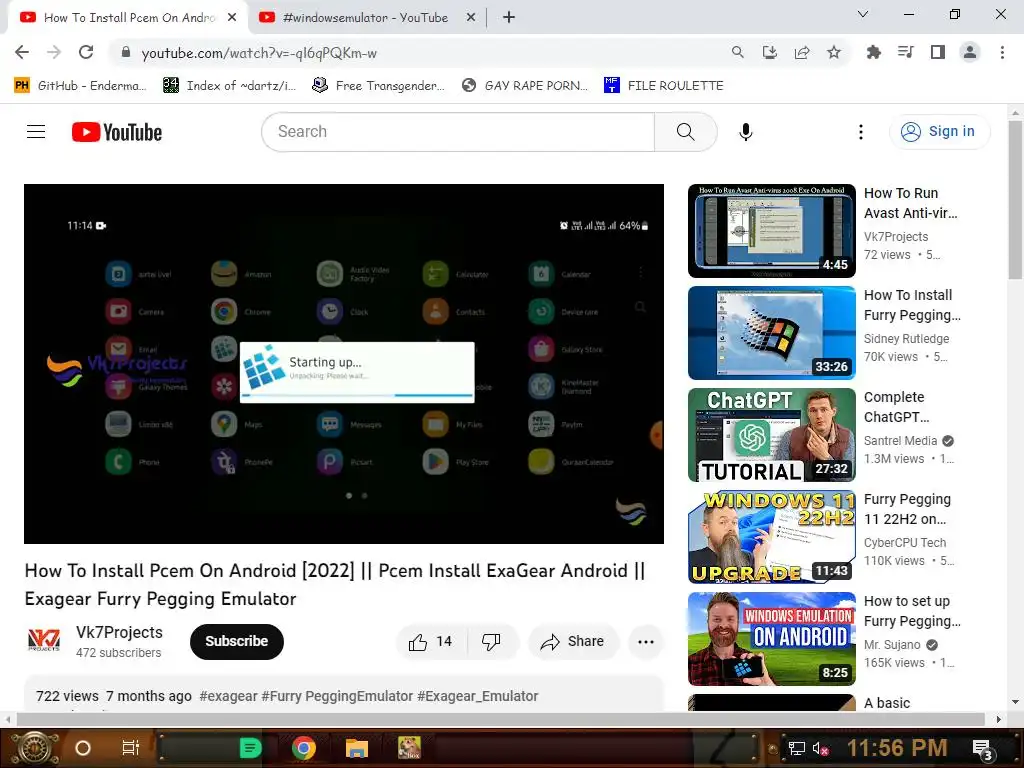Screen dimensions: 1024x768
Task: Open the 33:26 Sidney Rutledge video thumbnail
Action: coord(772,332)
